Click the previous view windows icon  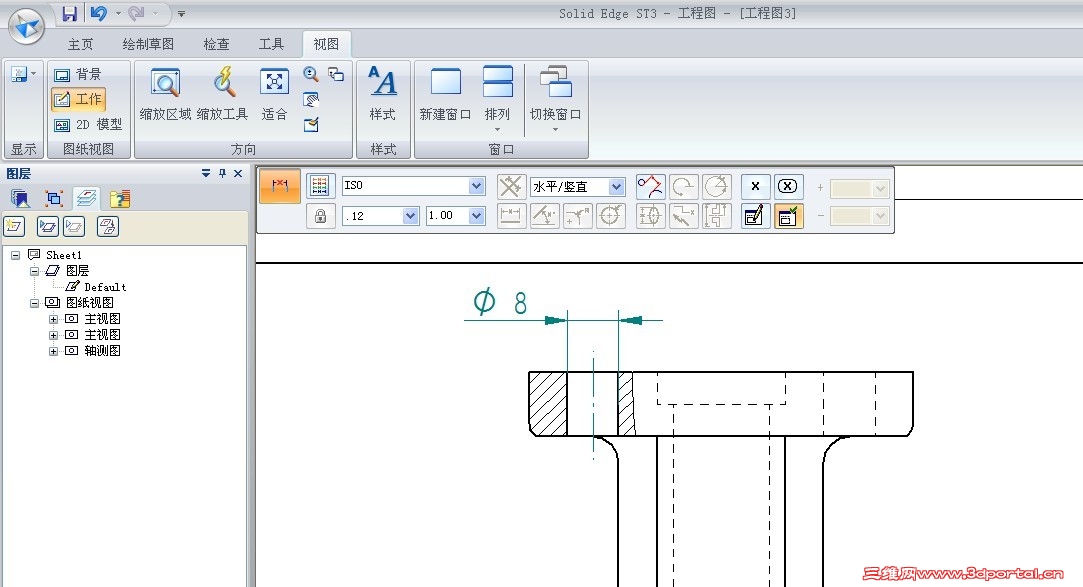336,74
